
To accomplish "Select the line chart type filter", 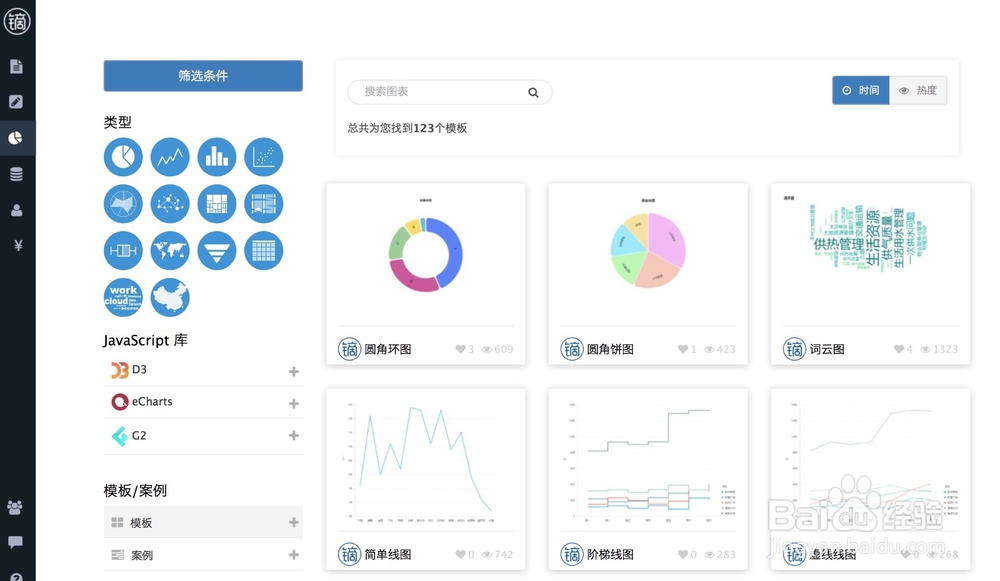I will [x=169, y=156].
